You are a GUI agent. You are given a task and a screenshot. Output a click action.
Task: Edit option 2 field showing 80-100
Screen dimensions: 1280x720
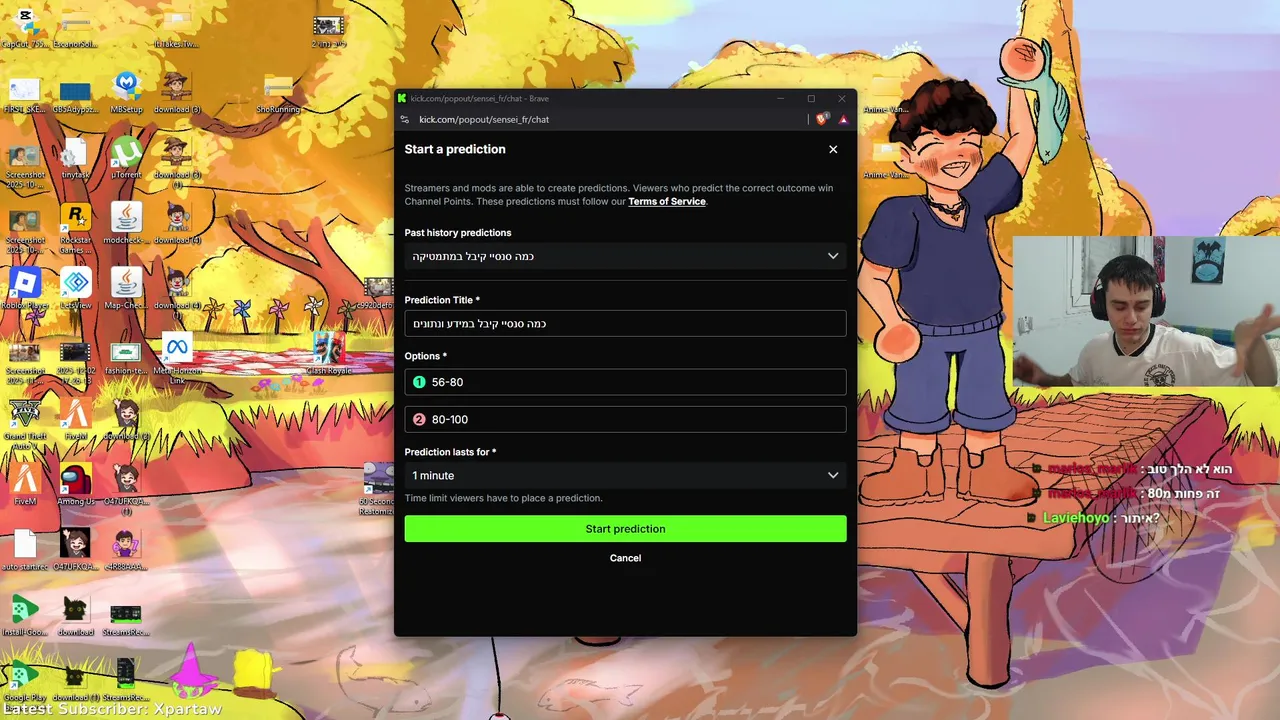click(x=625, y=419)
